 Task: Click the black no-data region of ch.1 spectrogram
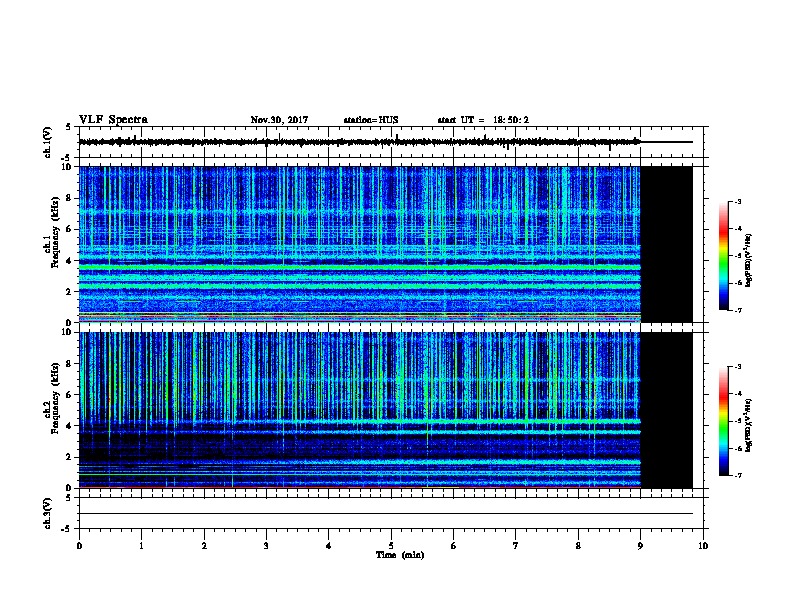tap(667, 244)
